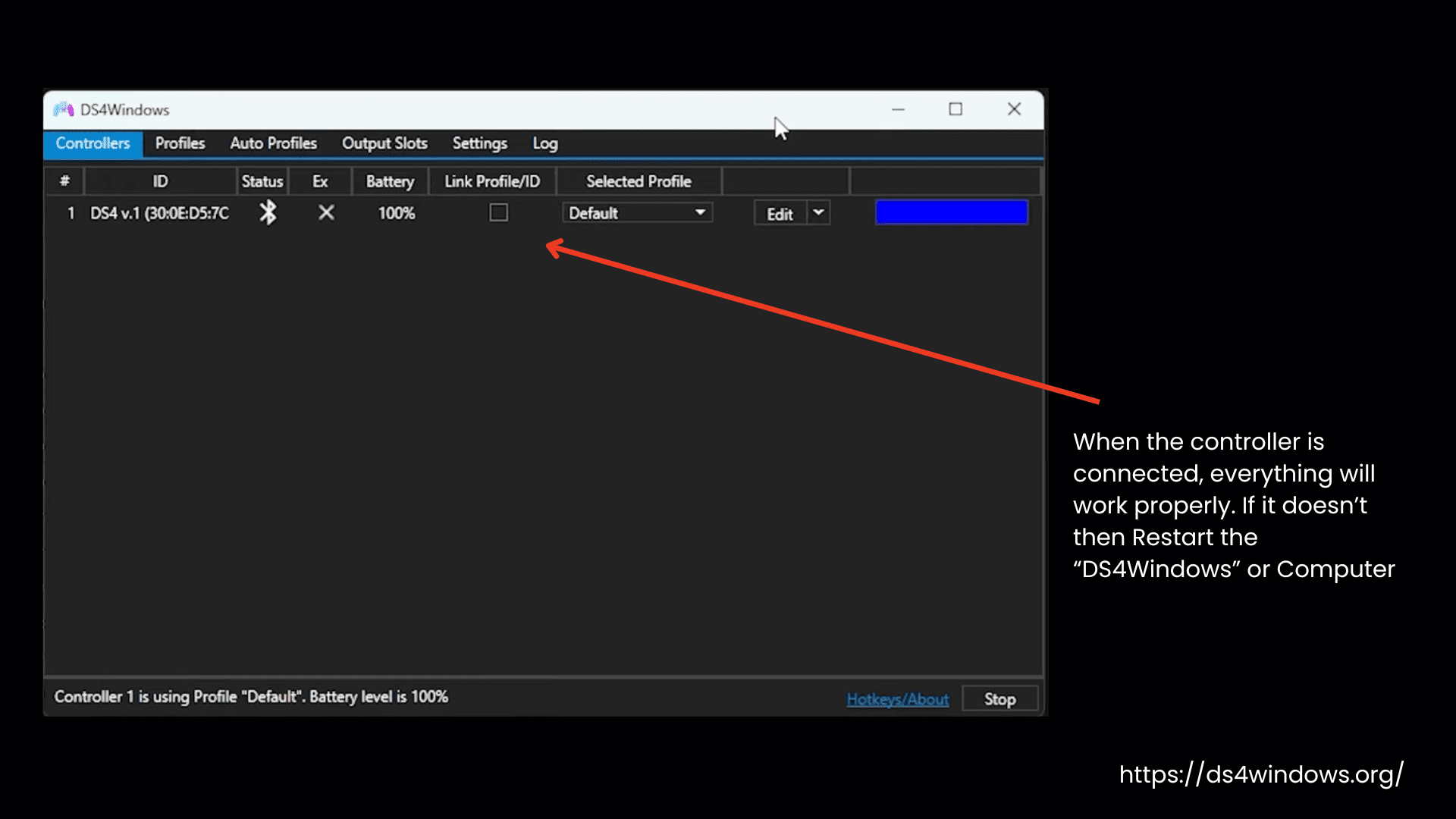View the Log tab
The width and height of the screenshot is (1456, 819).
click(x=545, y=143)
